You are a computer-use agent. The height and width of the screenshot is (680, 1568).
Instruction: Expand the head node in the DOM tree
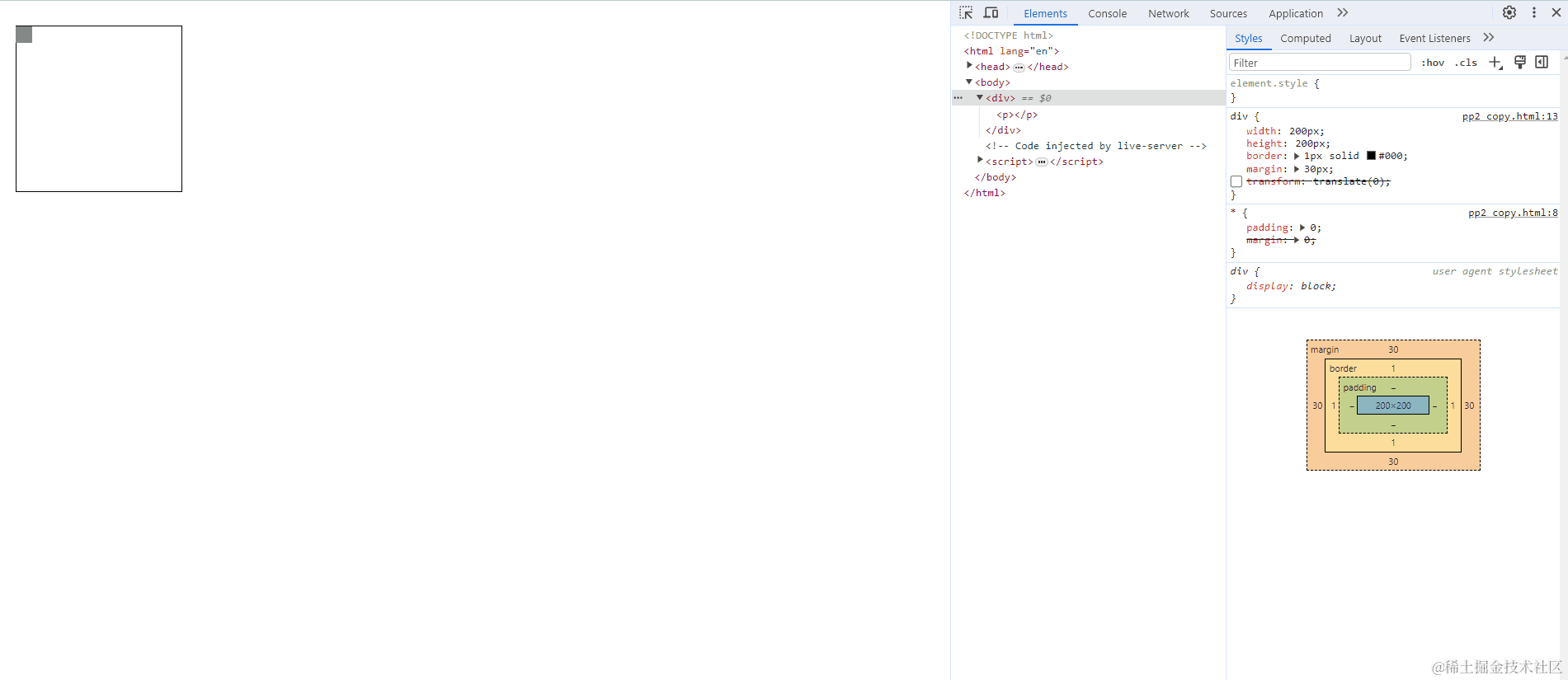(x=969, y=66)
